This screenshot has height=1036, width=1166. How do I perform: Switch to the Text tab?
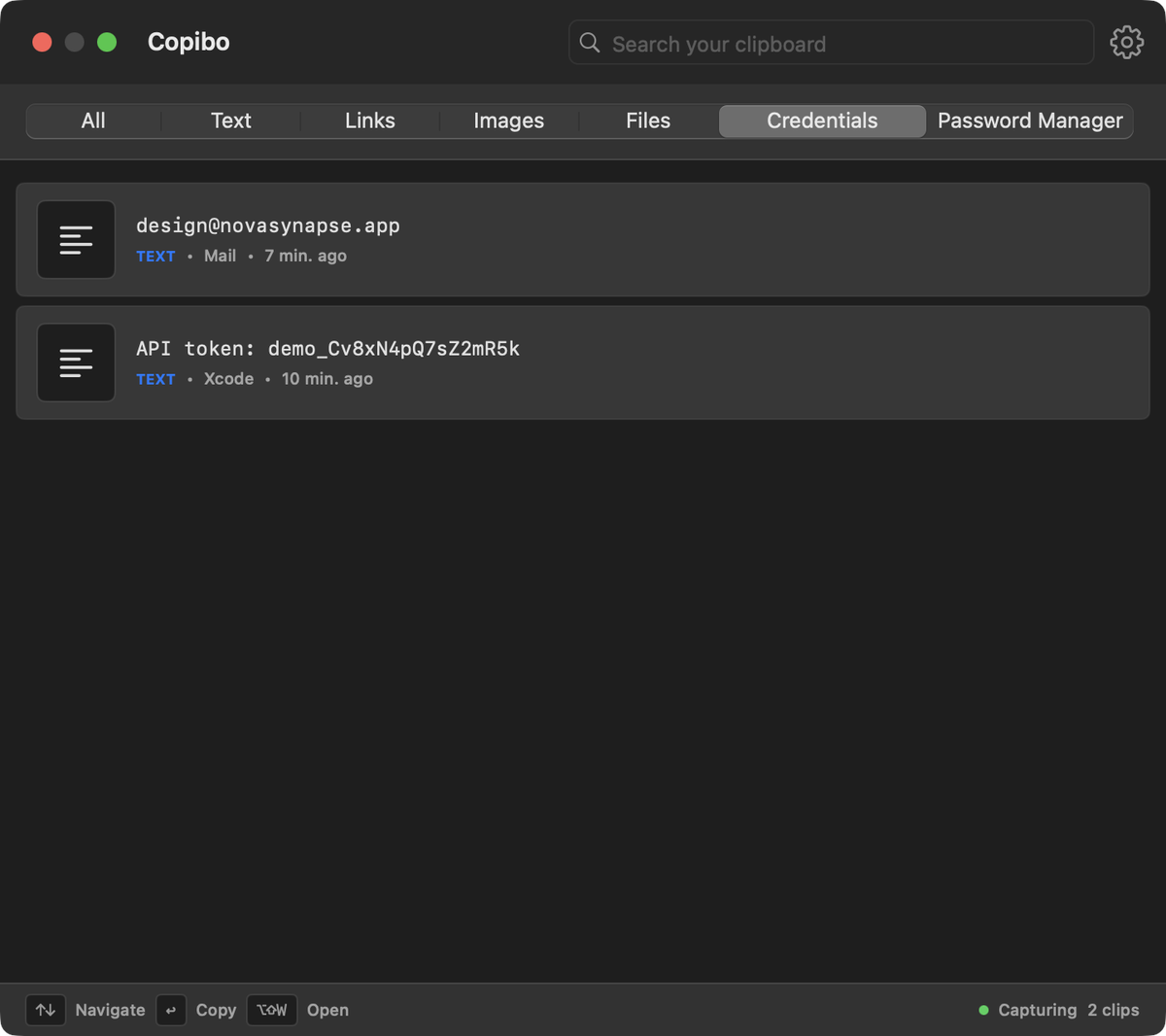231,121
